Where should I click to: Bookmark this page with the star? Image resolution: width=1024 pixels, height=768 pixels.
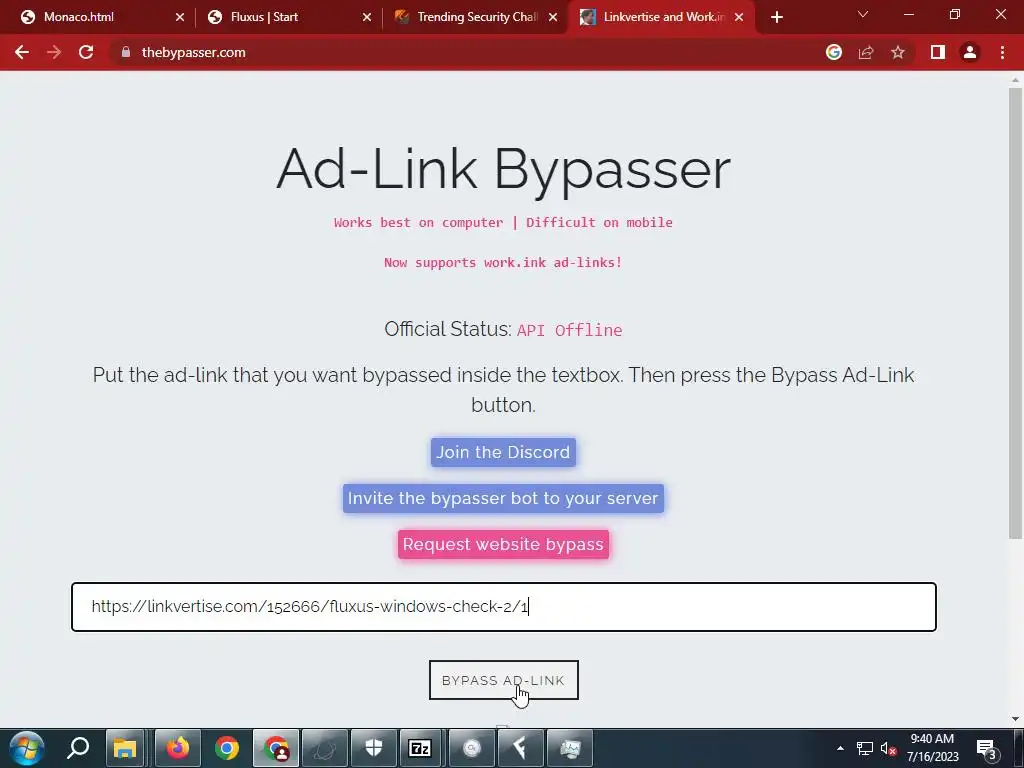click(898, 52)
